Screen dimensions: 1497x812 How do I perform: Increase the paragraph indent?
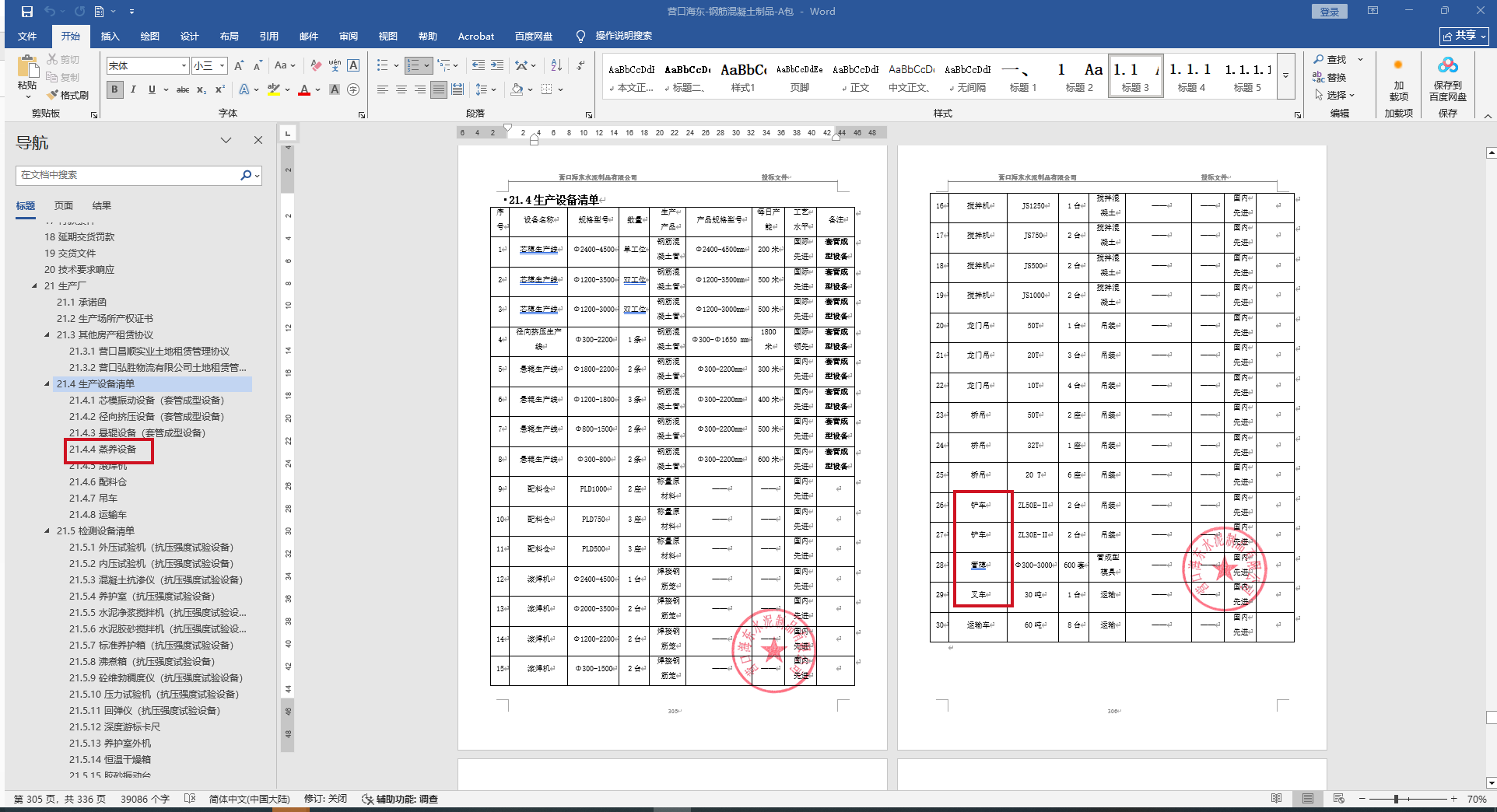coord(497,65)
